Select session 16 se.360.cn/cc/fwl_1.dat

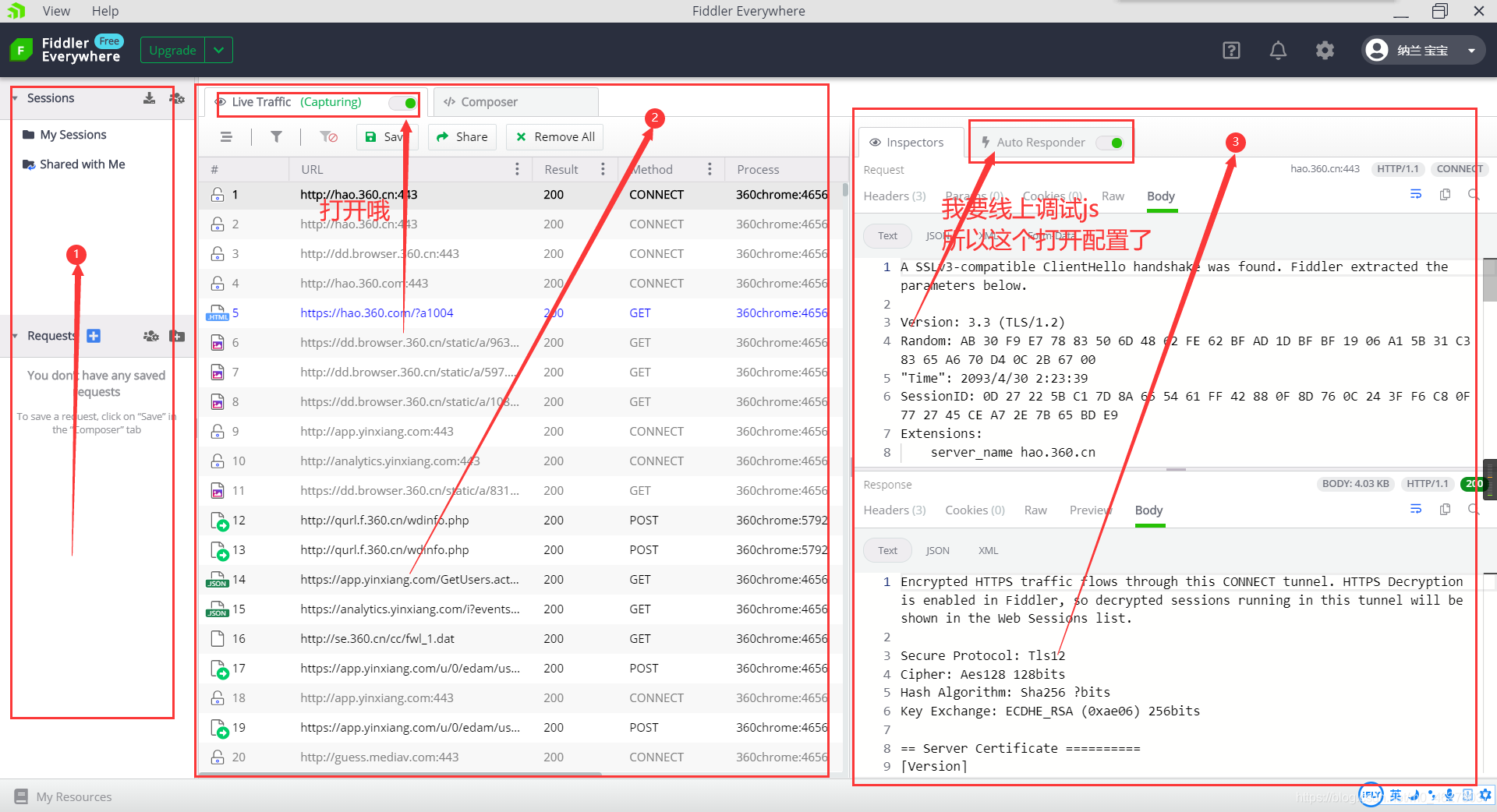pyautogui.click(x=520, y=639)
